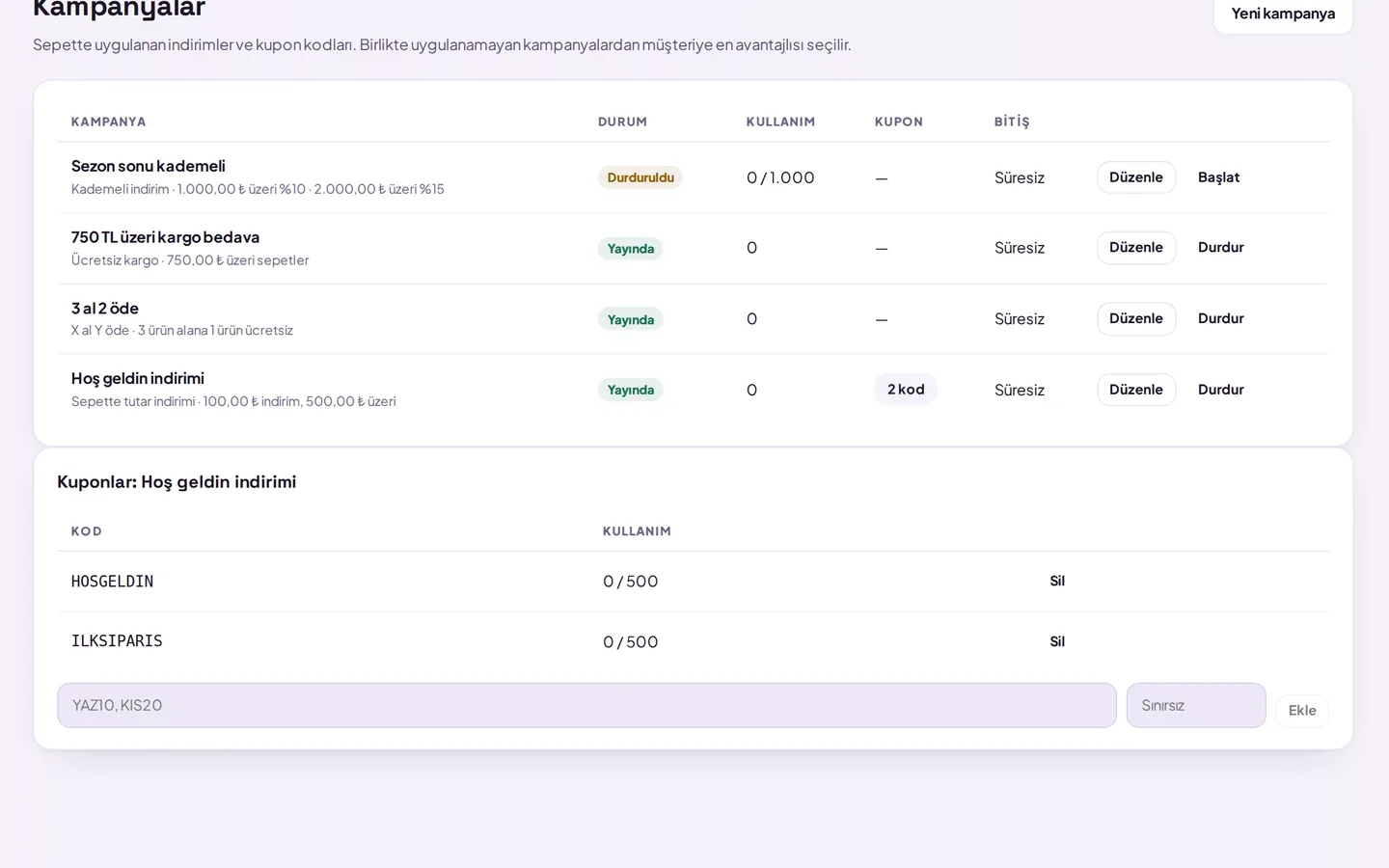The width and height of the screenshot is (1389, 868).
Task: Edit the 750 TL üzeri kargo bedava campaign
Action: click(x=1136, y=248)
